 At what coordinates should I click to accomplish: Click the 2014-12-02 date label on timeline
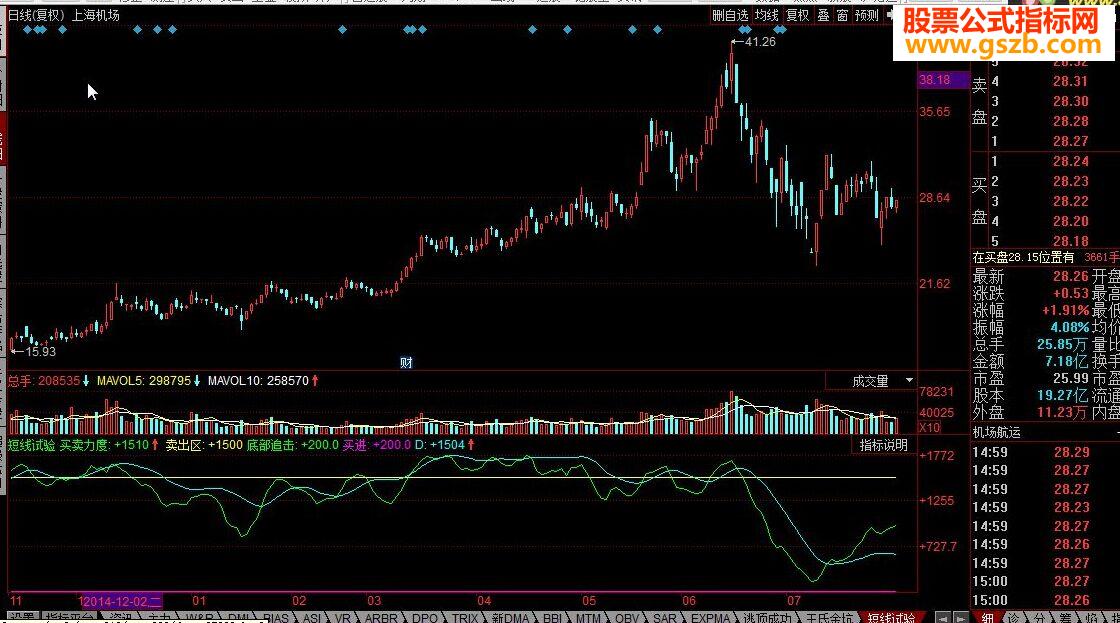coord(122,602)
